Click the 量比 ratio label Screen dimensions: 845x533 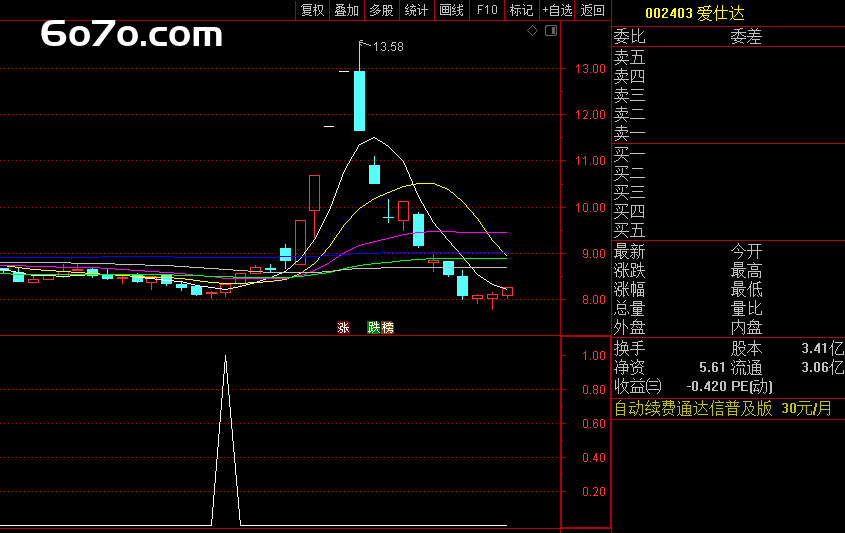tap(746, 308)
